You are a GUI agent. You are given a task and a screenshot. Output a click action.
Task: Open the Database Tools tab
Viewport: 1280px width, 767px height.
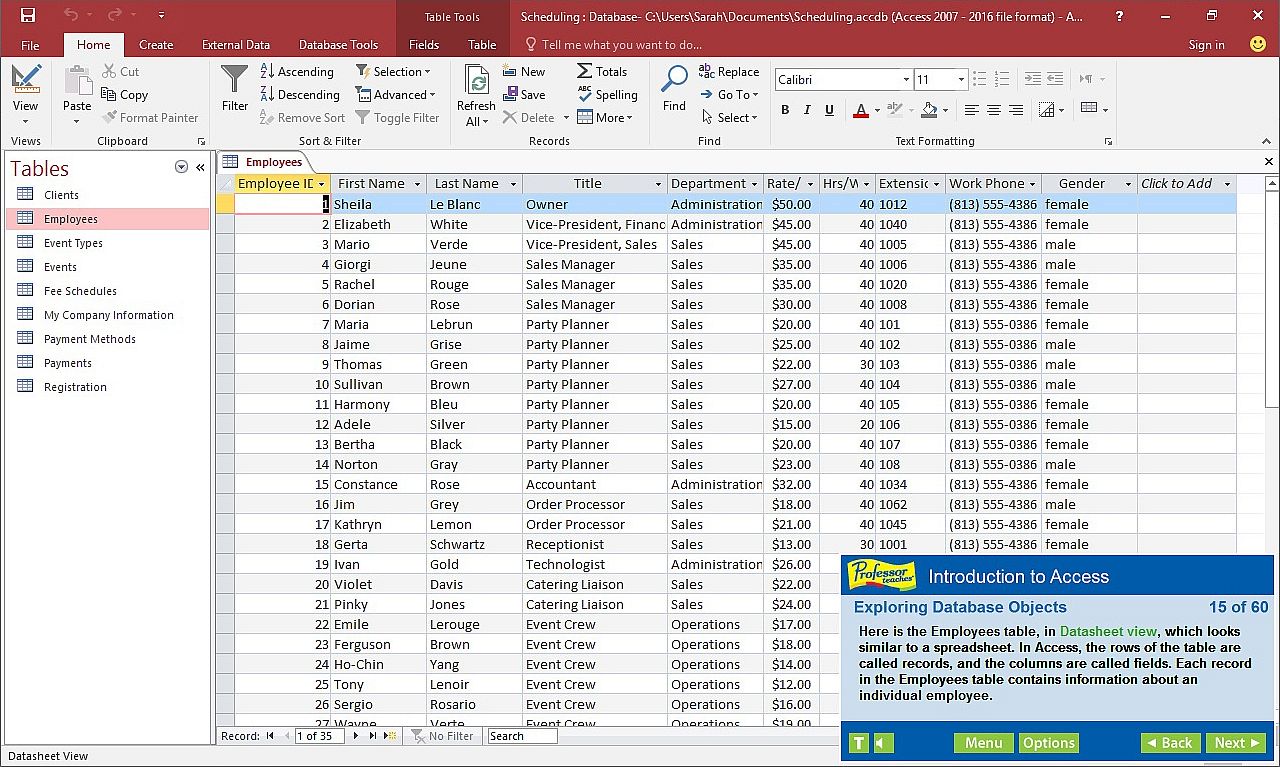click(x=338, y=45)
